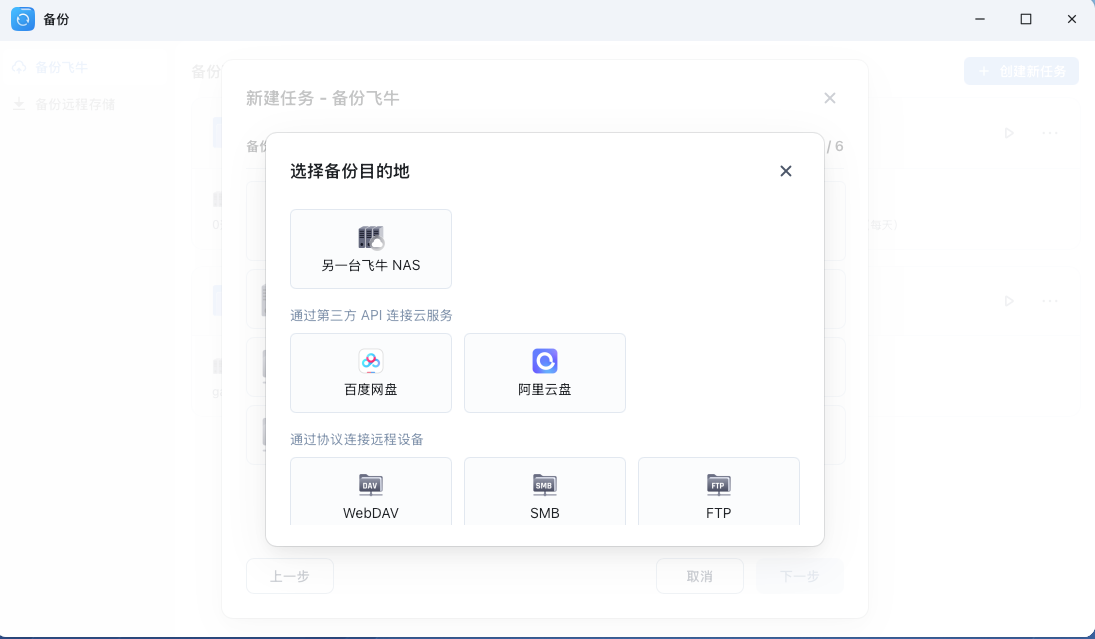Click 创建新任务 button
Viewport: 1095px width, 639px height.
click(1022, 71)
